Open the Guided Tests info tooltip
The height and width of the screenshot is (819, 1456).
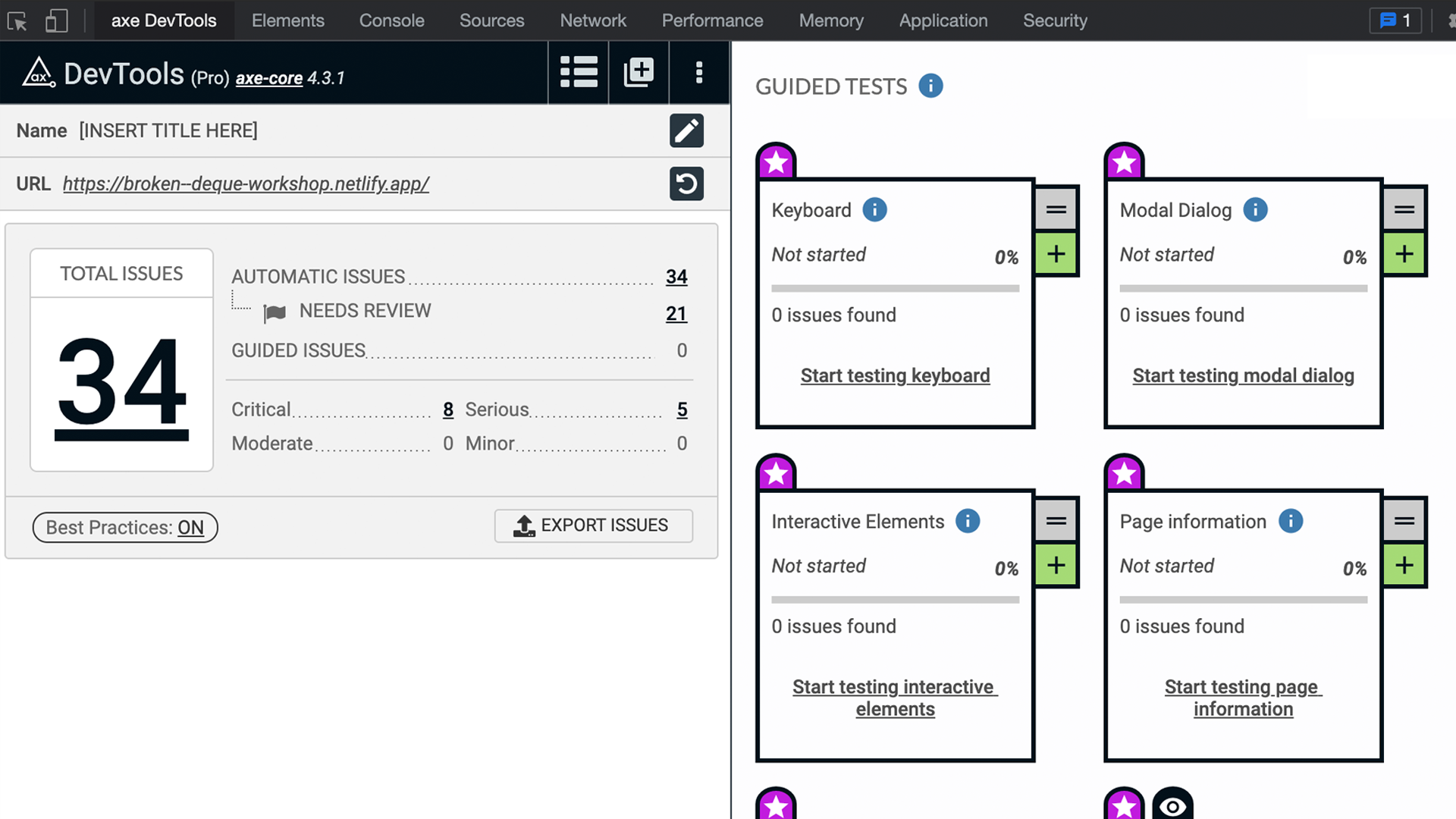point(930,86)
